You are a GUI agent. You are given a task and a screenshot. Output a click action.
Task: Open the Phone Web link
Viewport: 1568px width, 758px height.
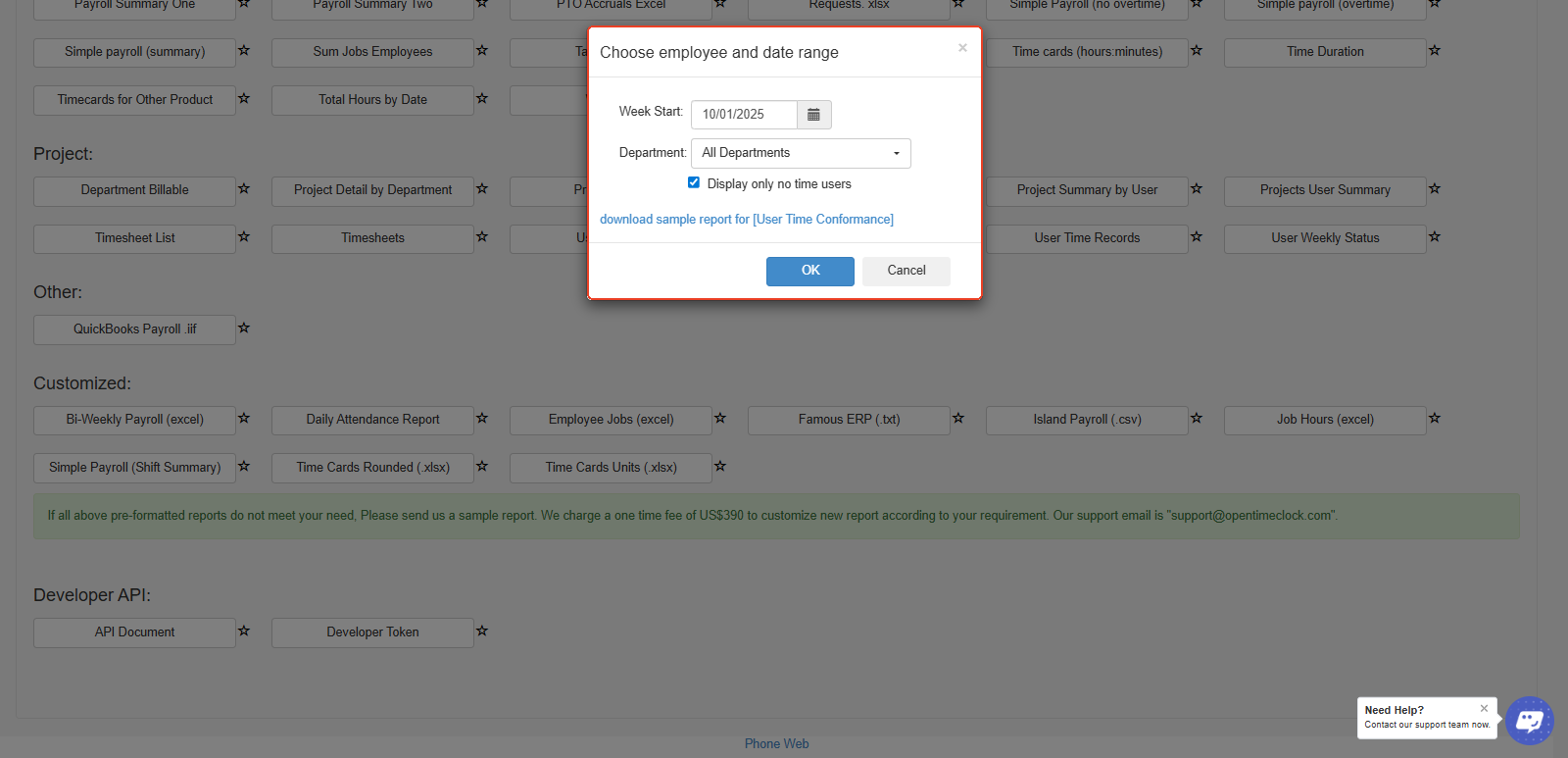[x=776, y=744]
